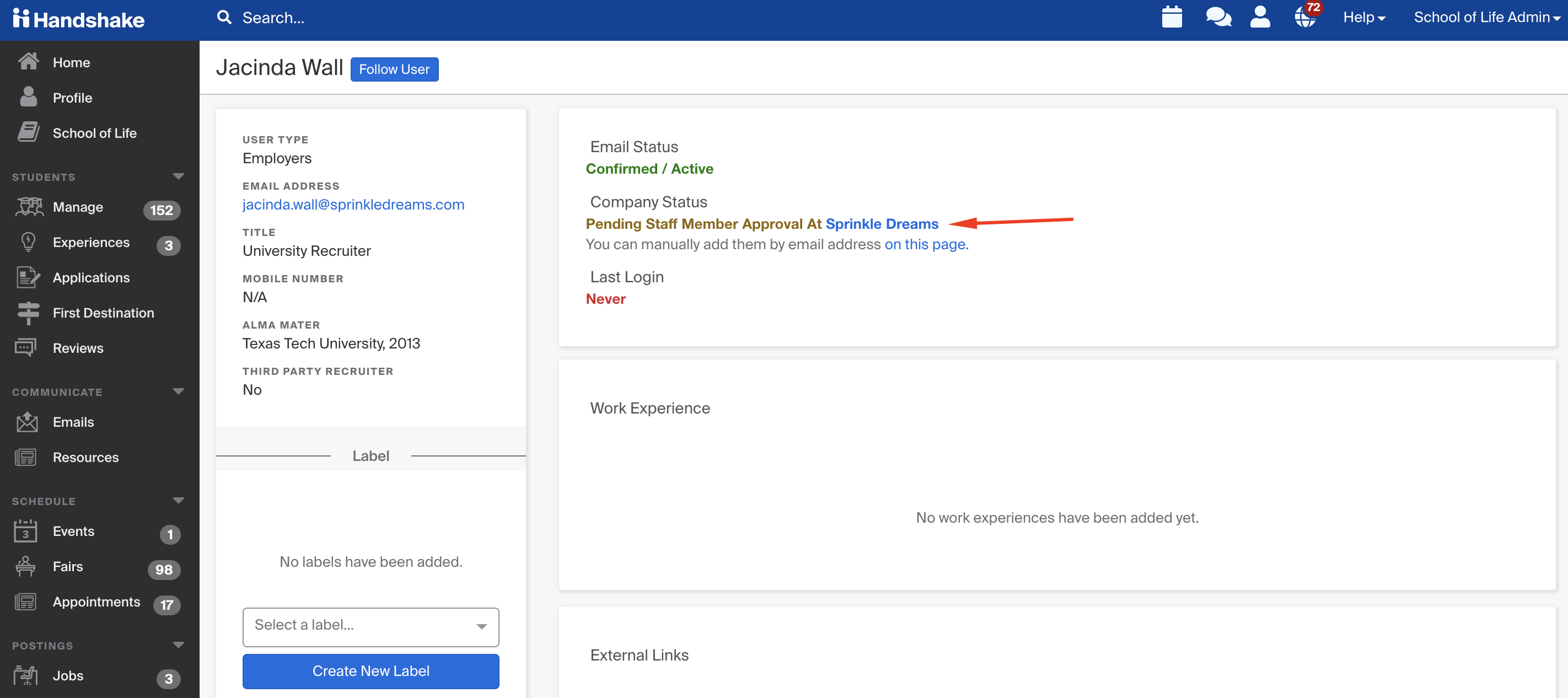Open Manage students page

coord(78,207)
